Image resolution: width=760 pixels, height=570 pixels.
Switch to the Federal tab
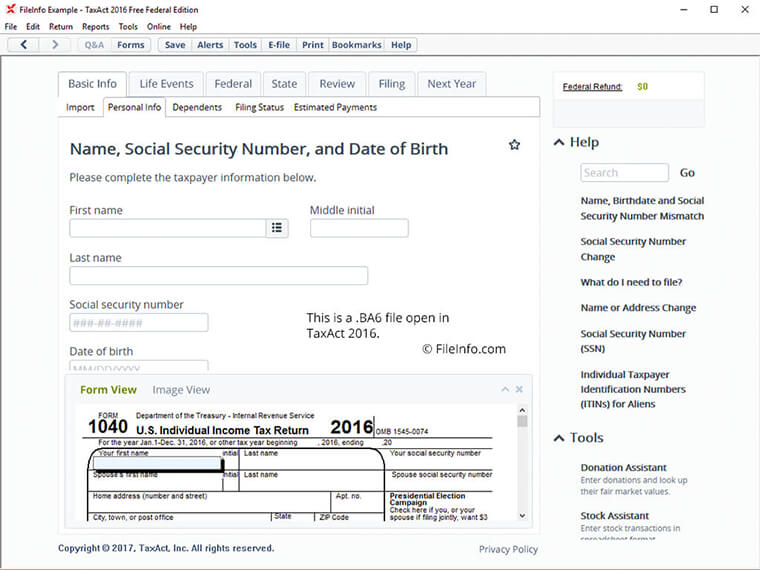coord(233,84)
